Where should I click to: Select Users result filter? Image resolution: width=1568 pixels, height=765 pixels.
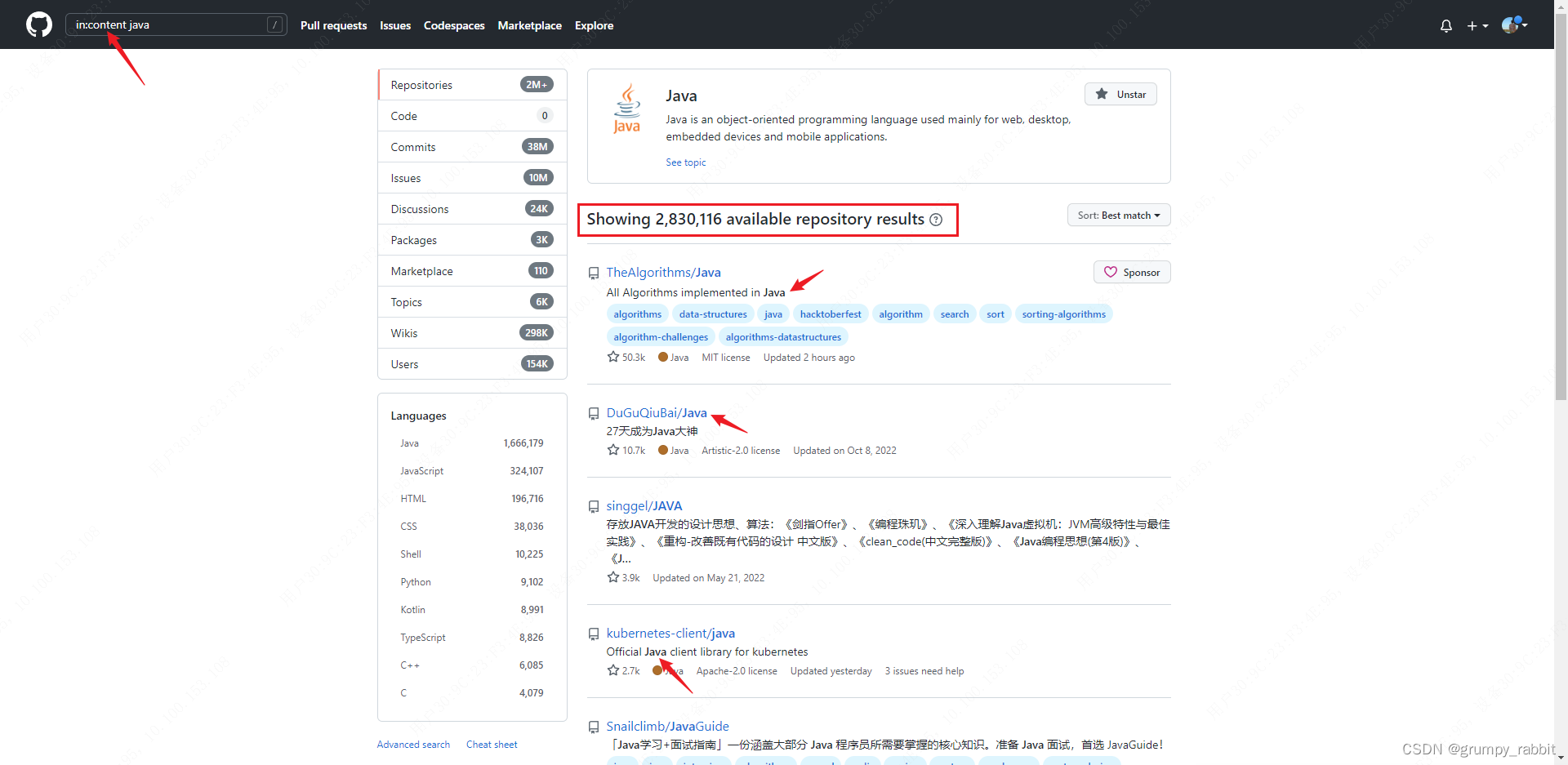[x=472, y=364]
